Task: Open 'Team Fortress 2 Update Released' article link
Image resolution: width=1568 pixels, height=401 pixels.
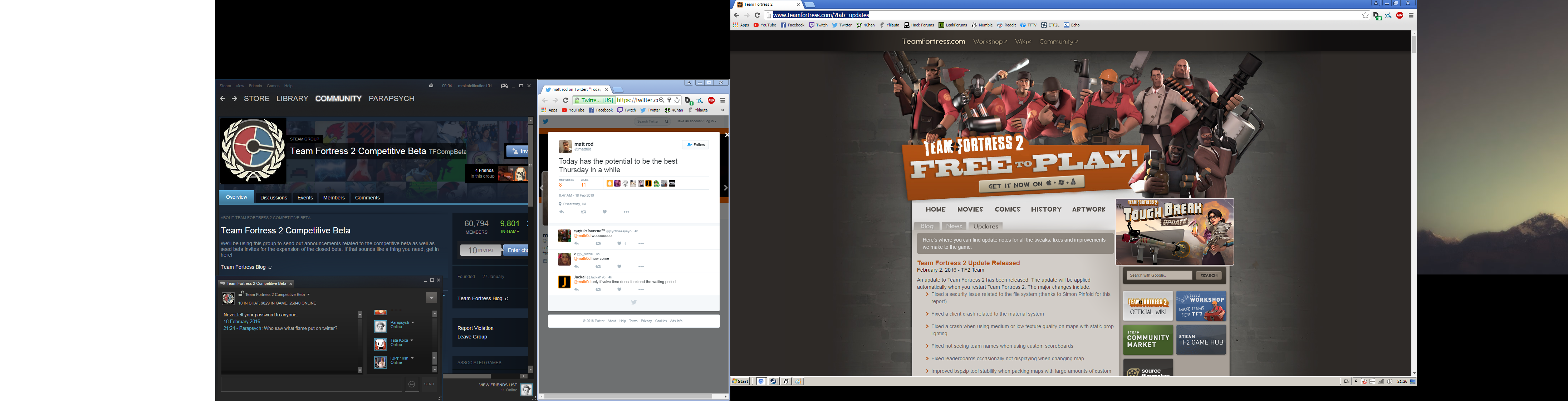Action: click(x=969, y=263)
